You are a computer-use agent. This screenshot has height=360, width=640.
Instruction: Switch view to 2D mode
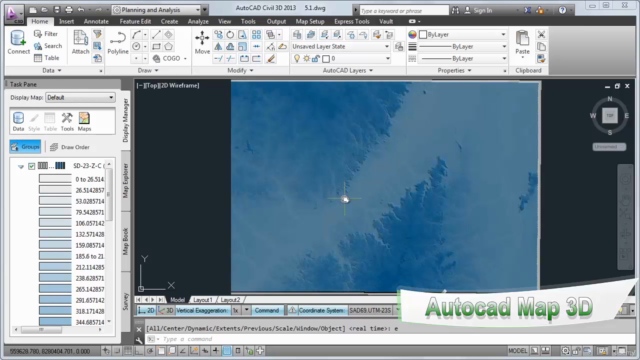(x=146, y=311)
